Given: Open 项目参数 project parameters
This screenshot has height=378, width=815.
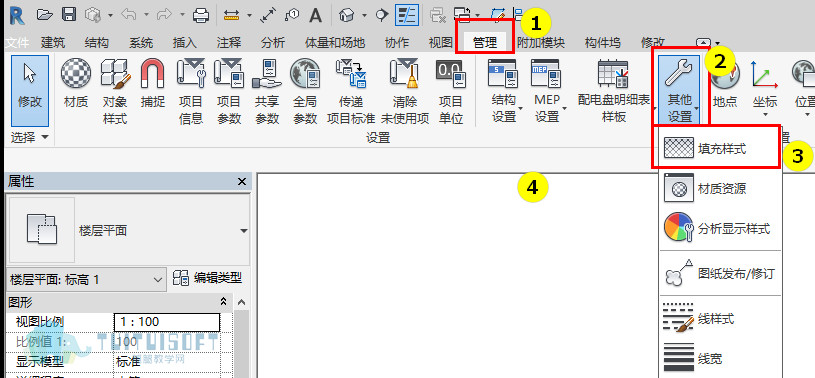Looking at the screenshot, I should tap(229, 91).
